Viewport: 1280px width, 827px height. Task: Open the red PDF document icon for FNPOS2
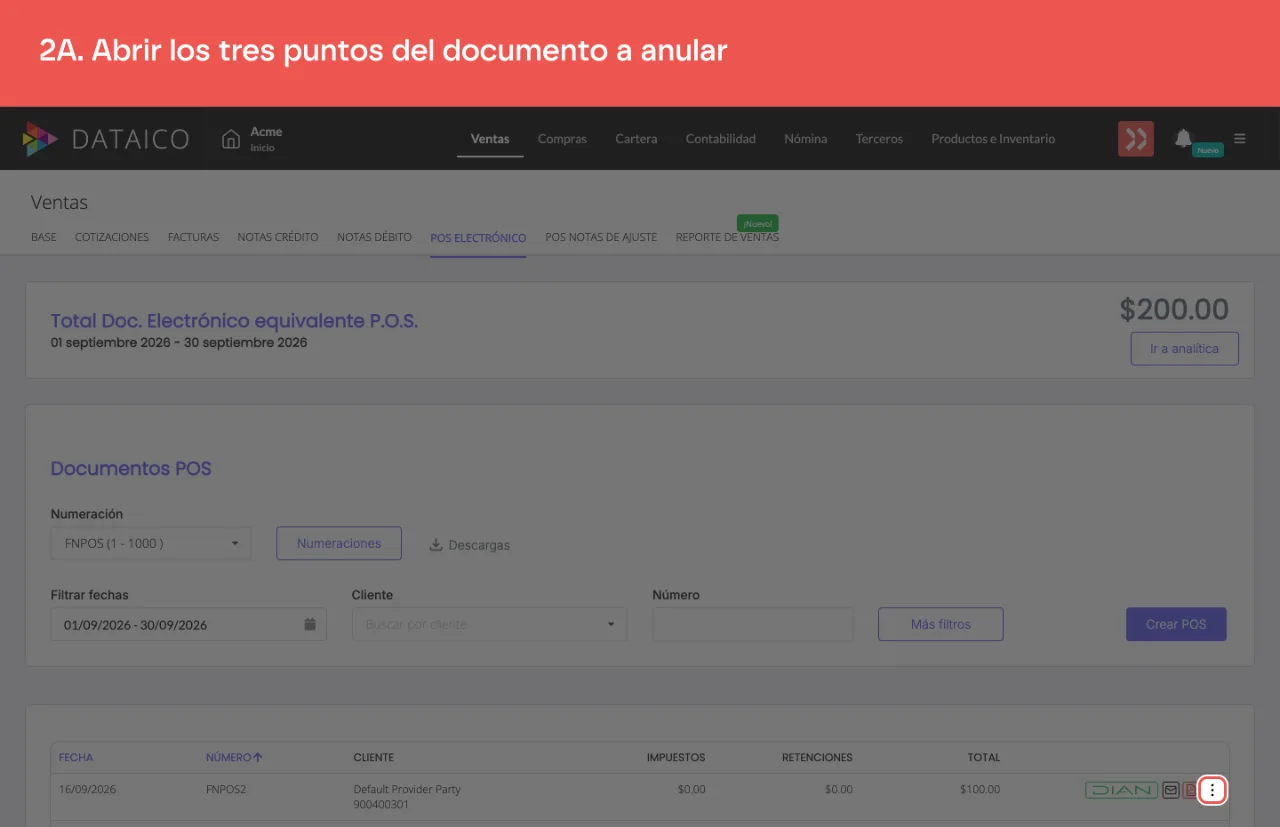[x=1190, y=790]
